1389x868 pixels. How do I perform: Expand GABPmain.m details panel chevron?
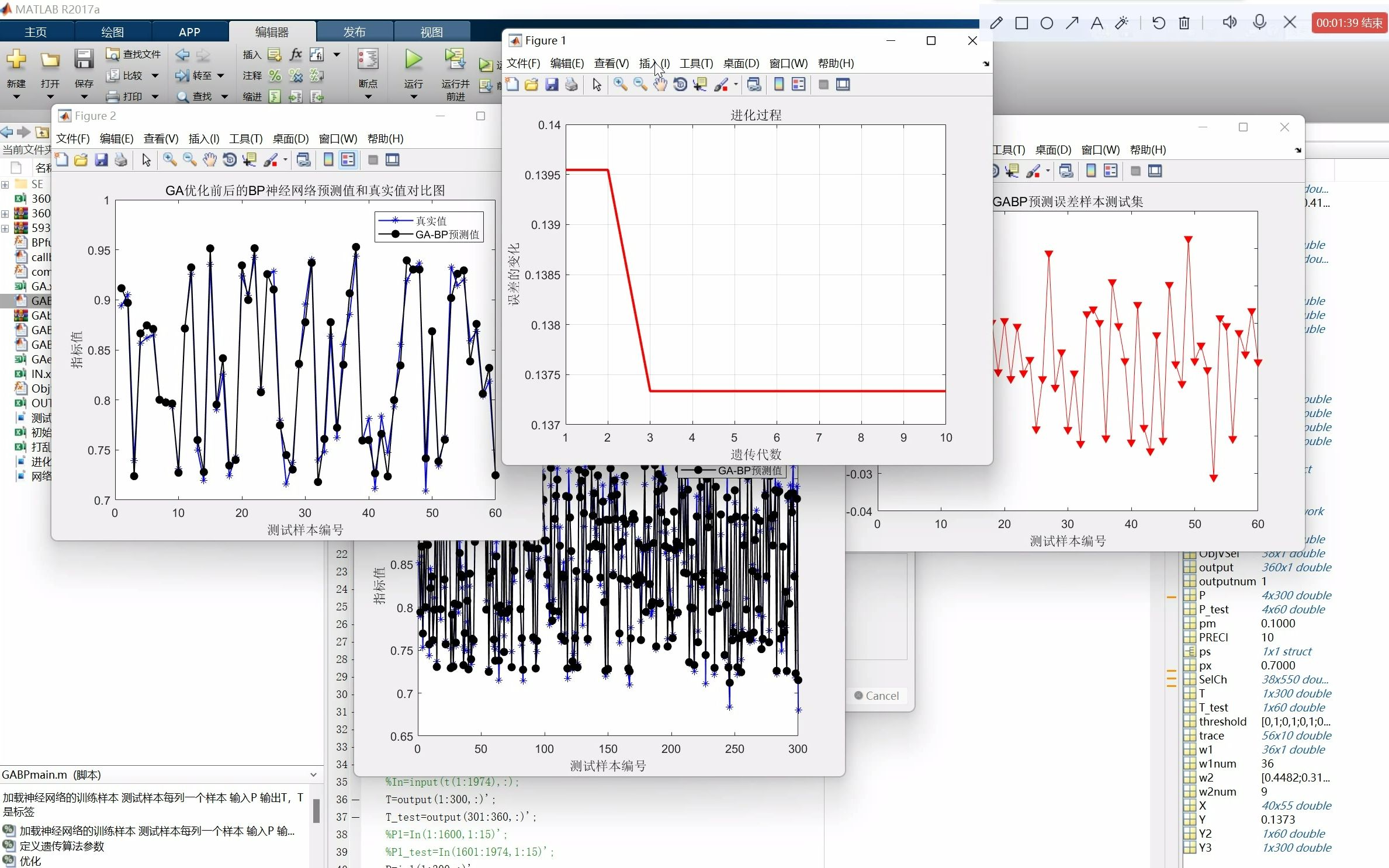313,775
